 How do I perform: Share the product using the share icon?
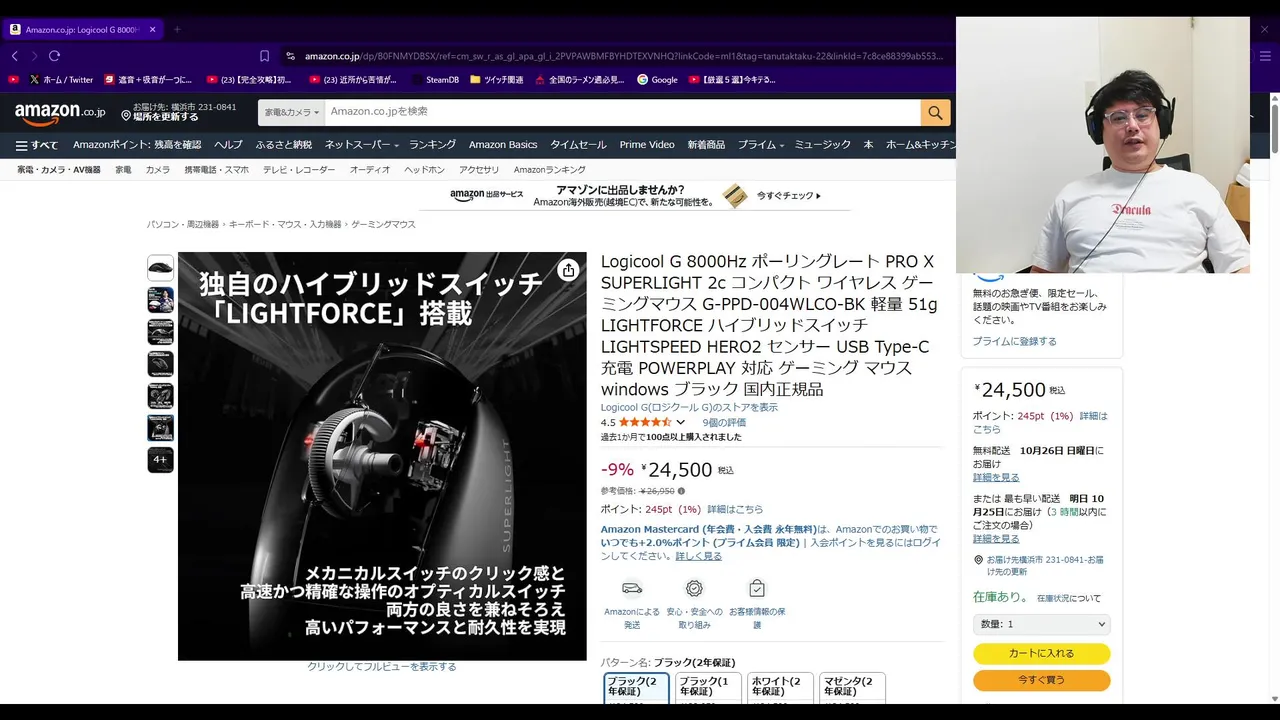tap(568, 270)
